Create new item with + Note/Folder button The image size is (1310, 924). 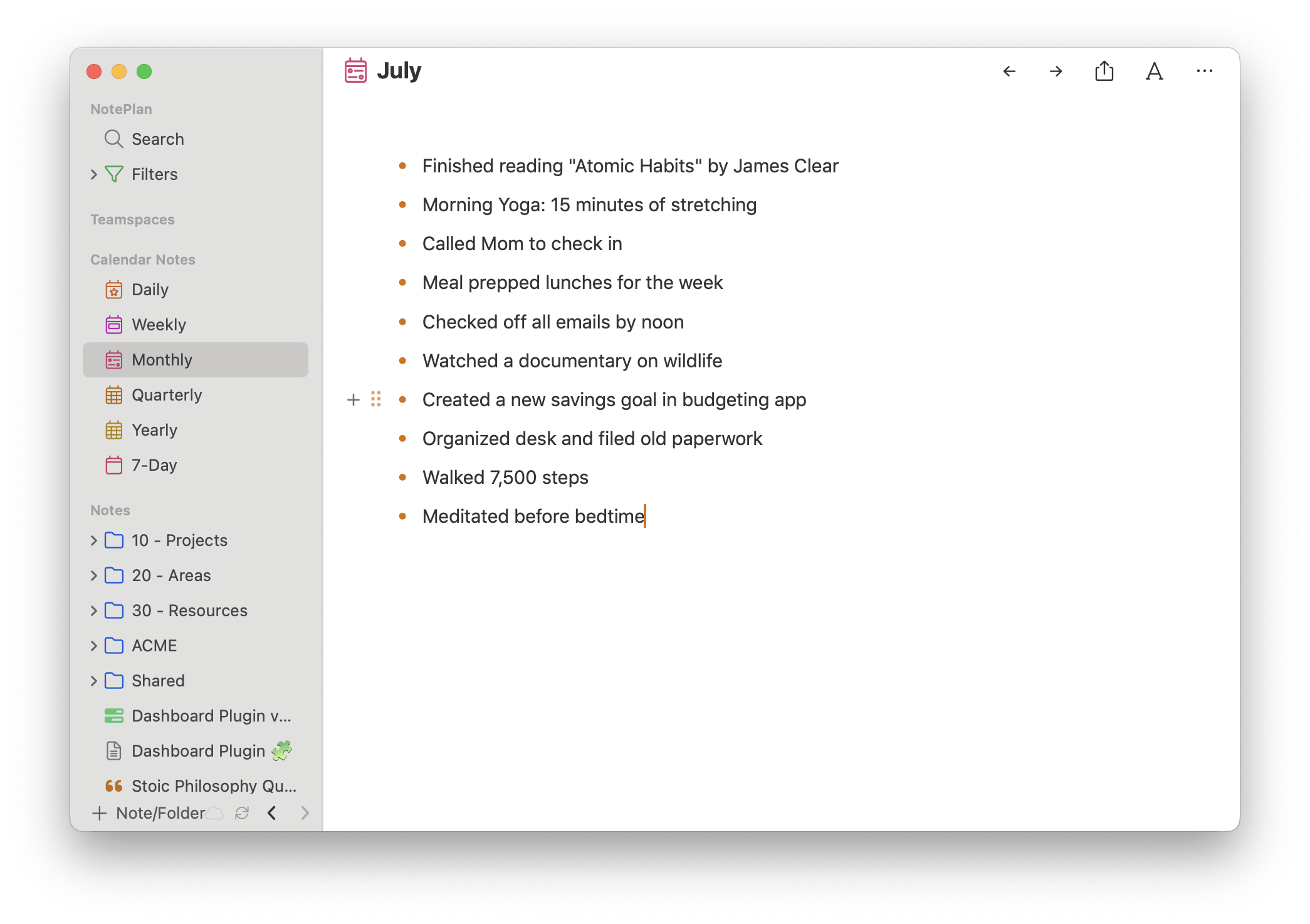pos(149,813)
